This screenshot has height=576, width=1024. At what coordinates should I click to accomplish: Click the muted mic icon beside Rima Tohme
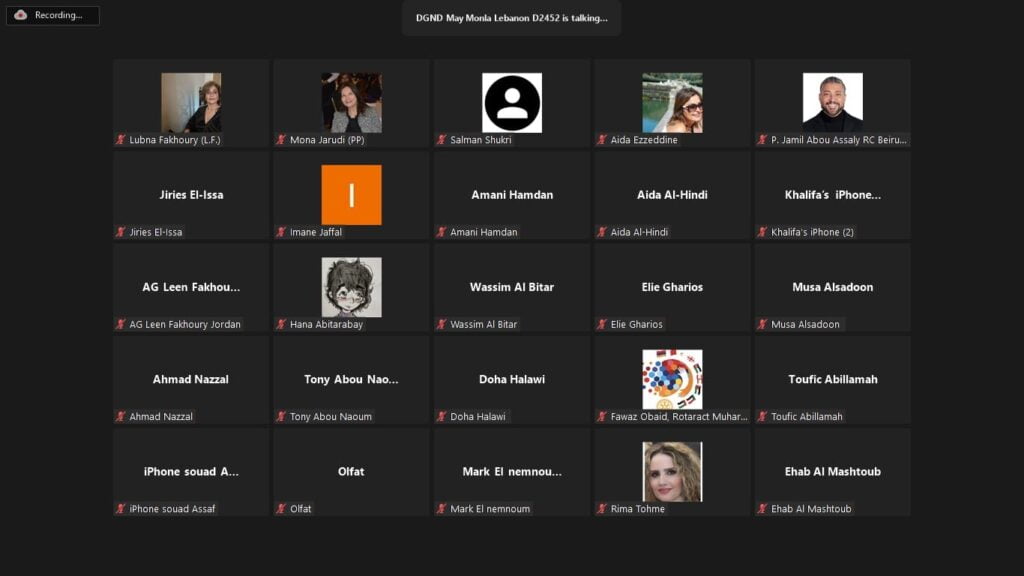(602, 509)
